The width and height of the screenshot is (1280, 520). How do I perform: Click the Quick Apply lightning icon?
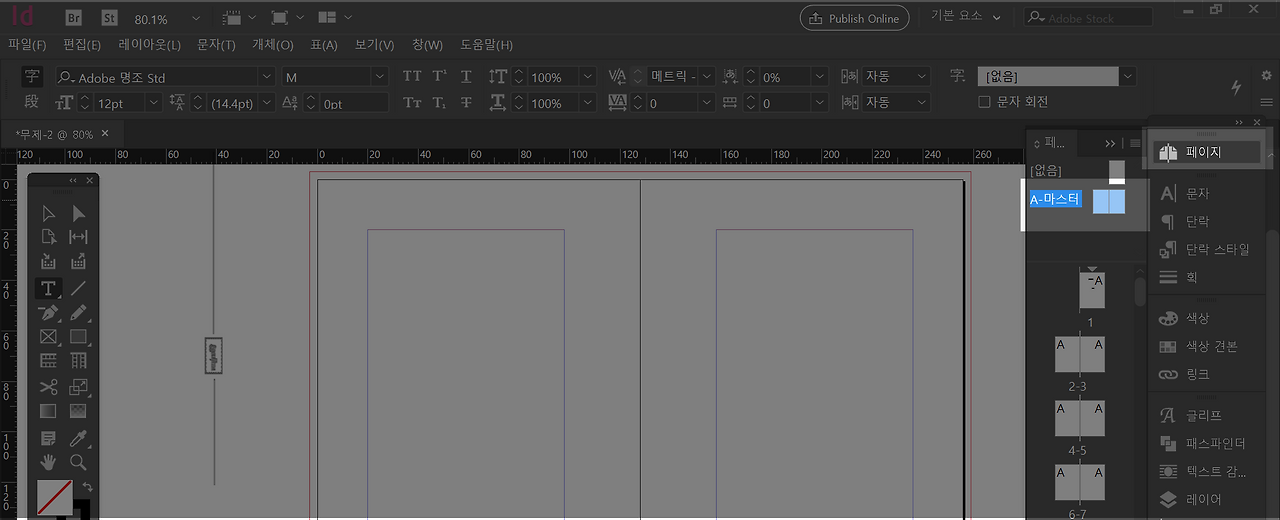[1237, 88]
